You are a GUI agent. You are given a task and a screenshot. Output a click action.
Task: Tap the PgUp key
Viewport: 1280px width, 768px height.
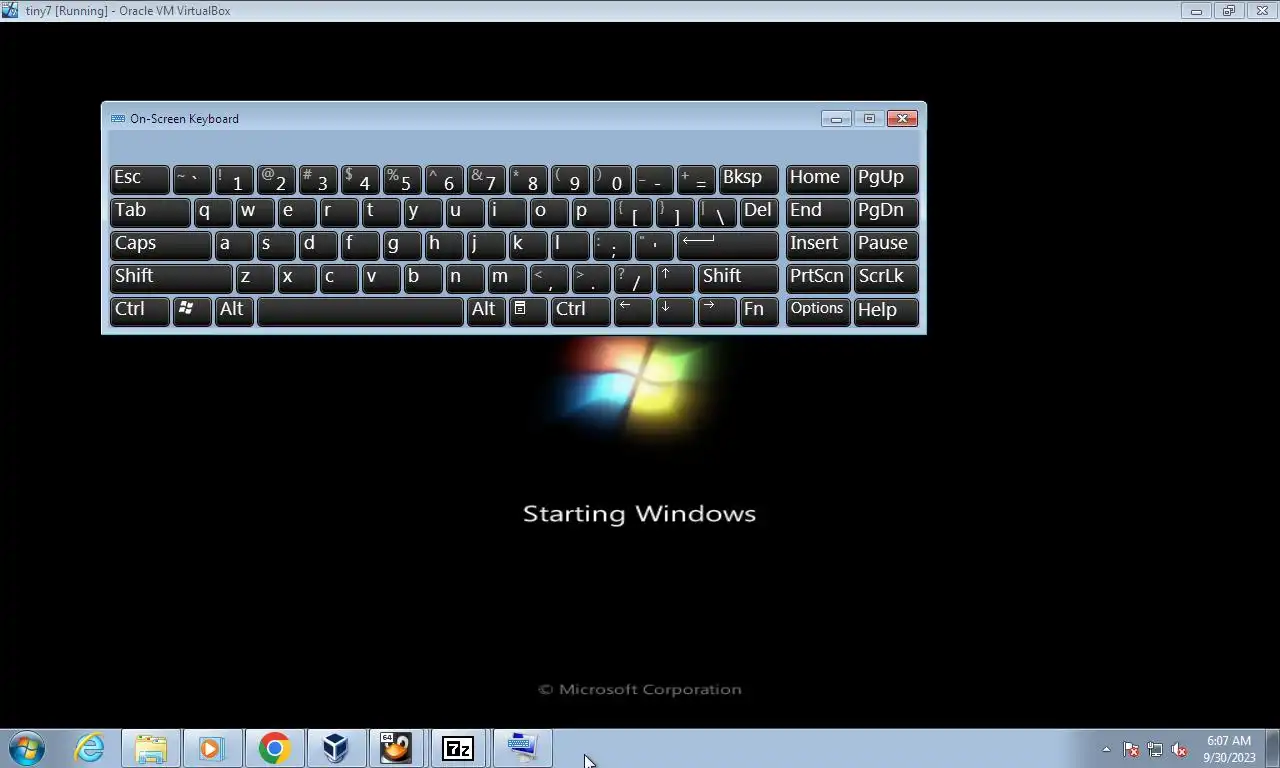click(886, 178)
